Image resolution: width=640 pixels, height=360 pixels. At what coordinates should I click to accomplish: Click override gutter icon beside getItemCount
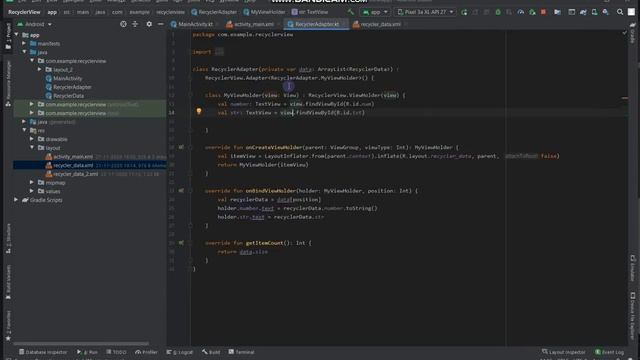pyautogui.click(x=181, y=243)
